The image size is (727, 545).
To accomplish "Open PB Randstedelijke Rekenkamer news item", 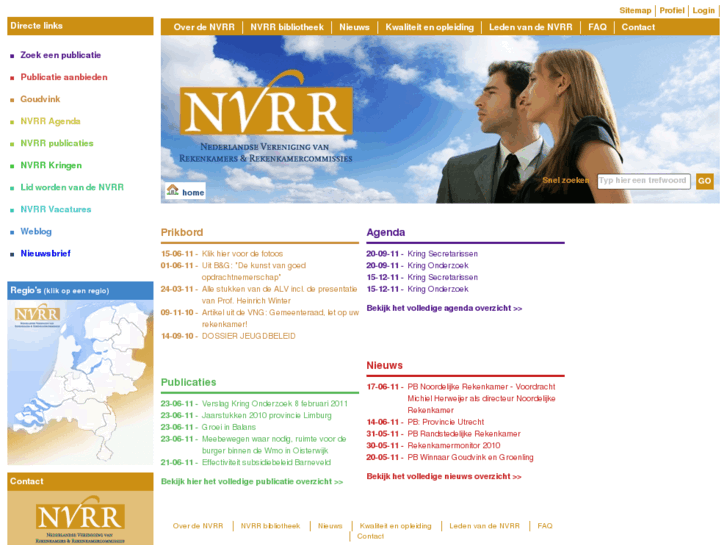I will click(x=464, y=434).
